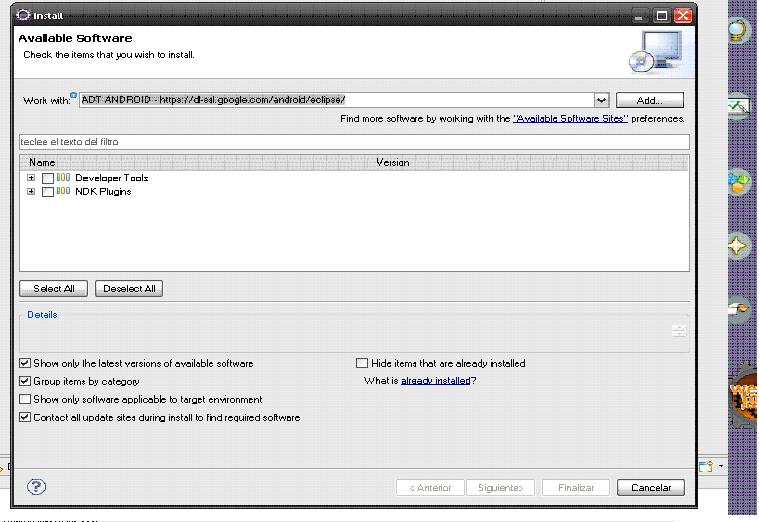Image resolution: width=759 pixels, height=522 pixels.
Task: Click the Work with URL combo field
Action: pos(337,100)
